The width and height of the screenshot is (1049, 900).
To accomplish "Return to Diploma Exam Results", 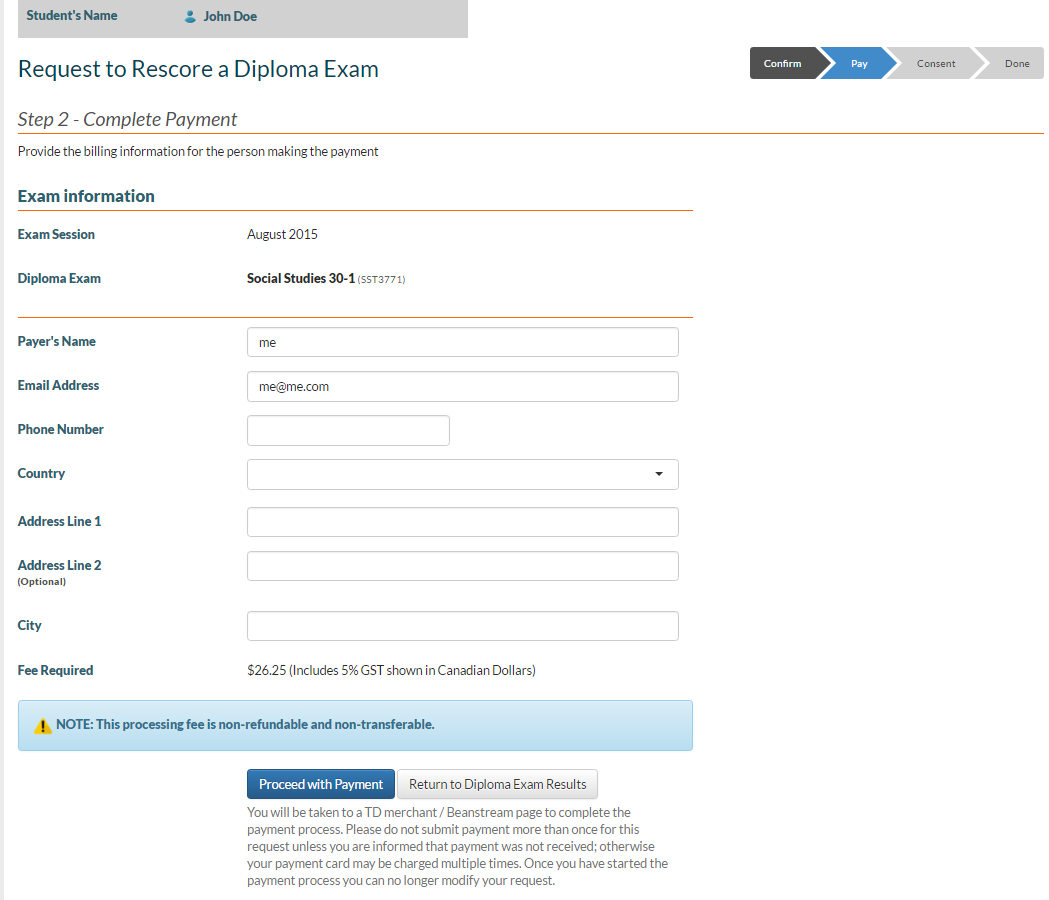I will (497, 784).
